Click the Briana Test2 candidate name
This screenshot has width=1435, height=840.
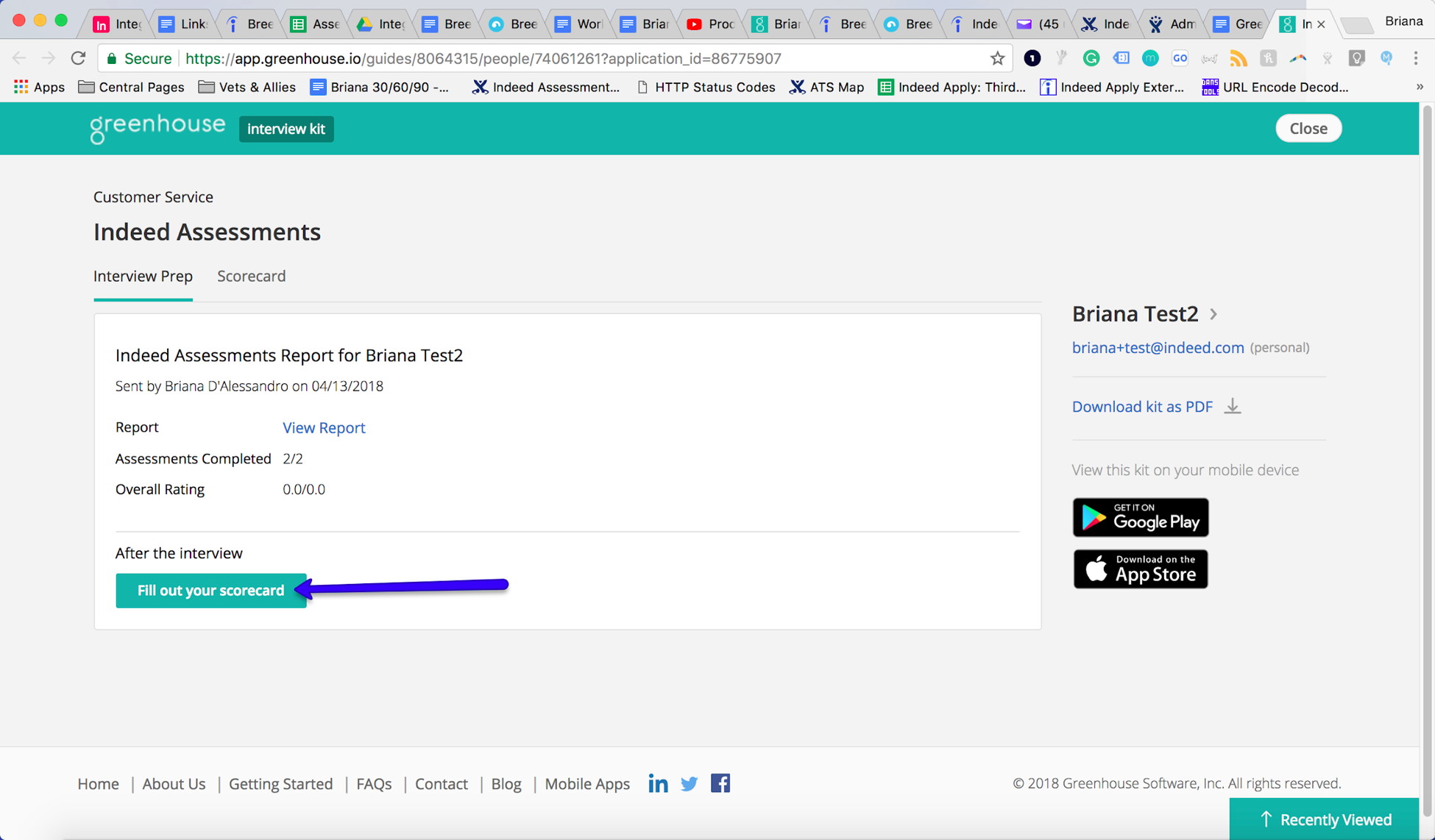(1135, 314)
